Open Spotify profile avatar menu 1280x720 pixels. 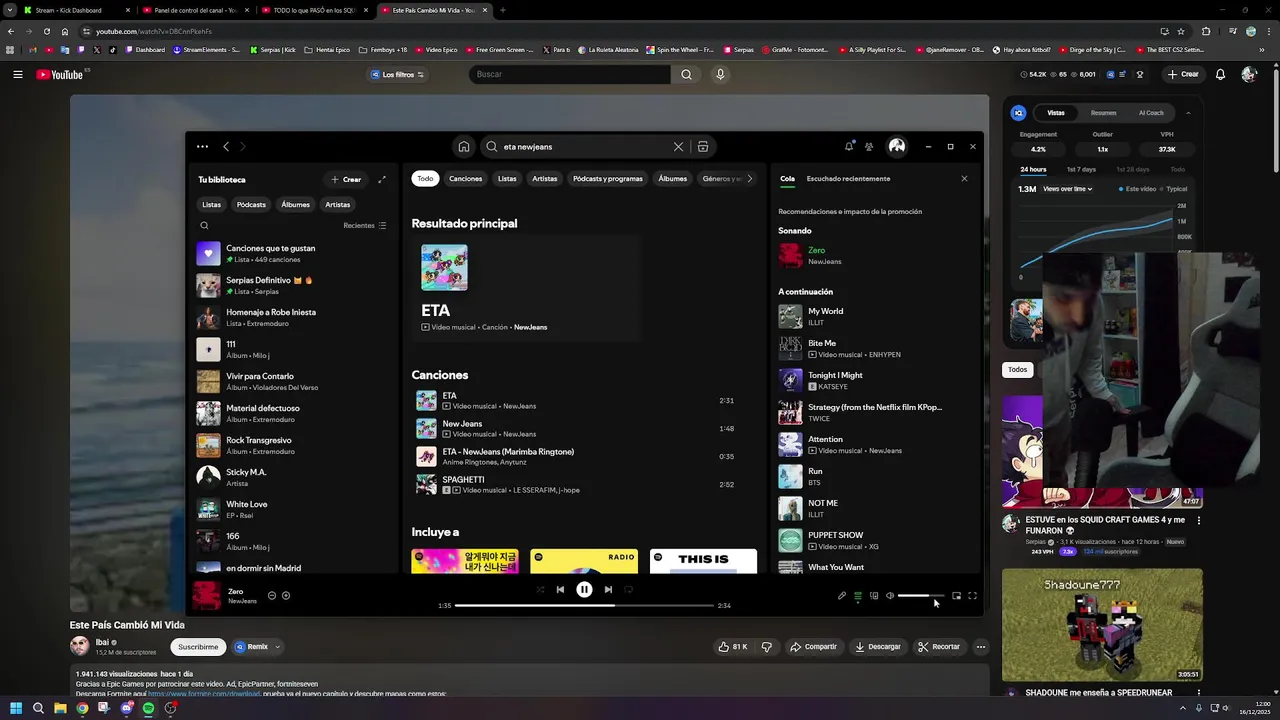(x=897, y=146)
